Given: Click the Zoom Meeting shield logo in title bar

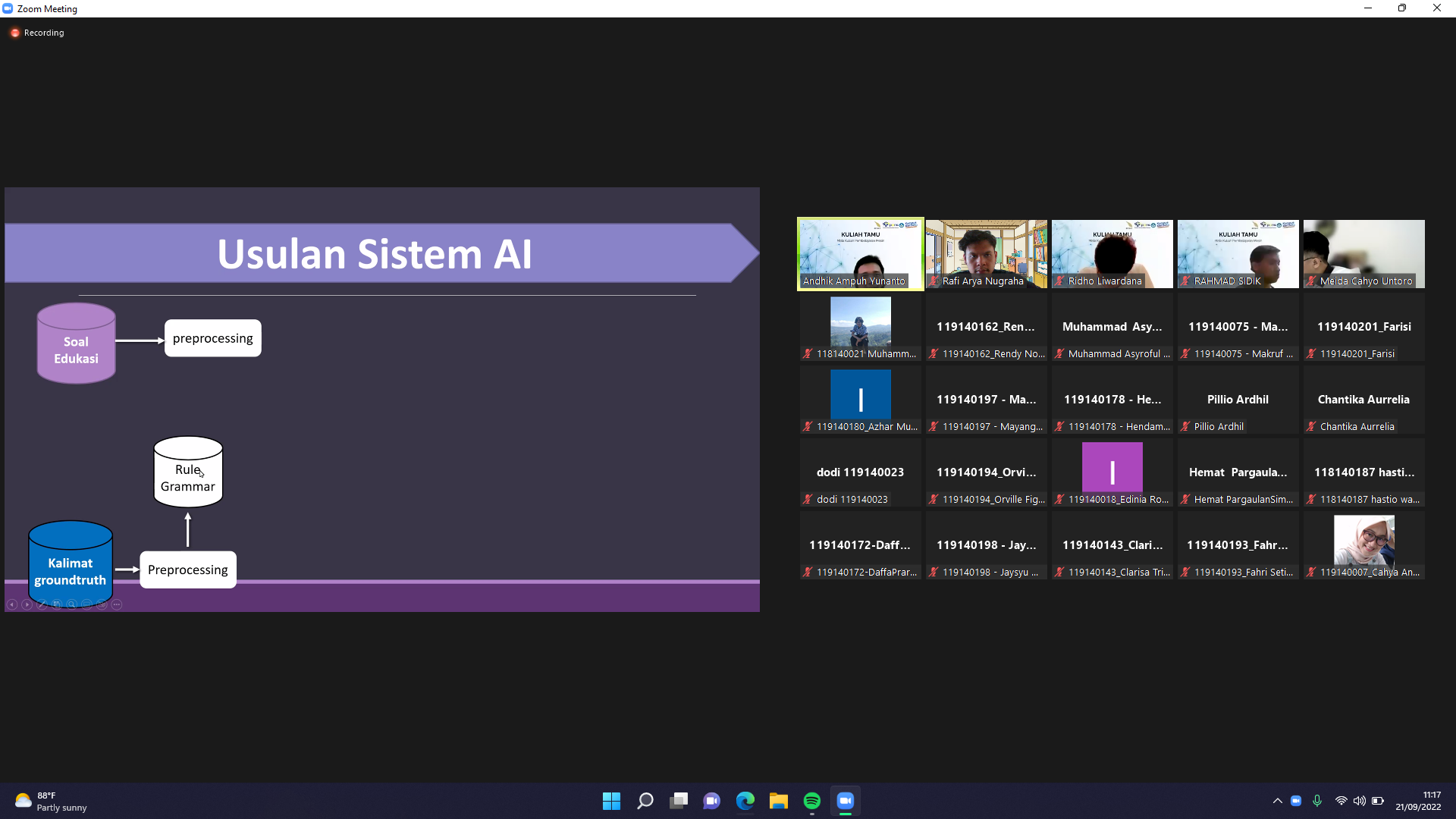Looking at the screenshot, I should pos(8,8).
